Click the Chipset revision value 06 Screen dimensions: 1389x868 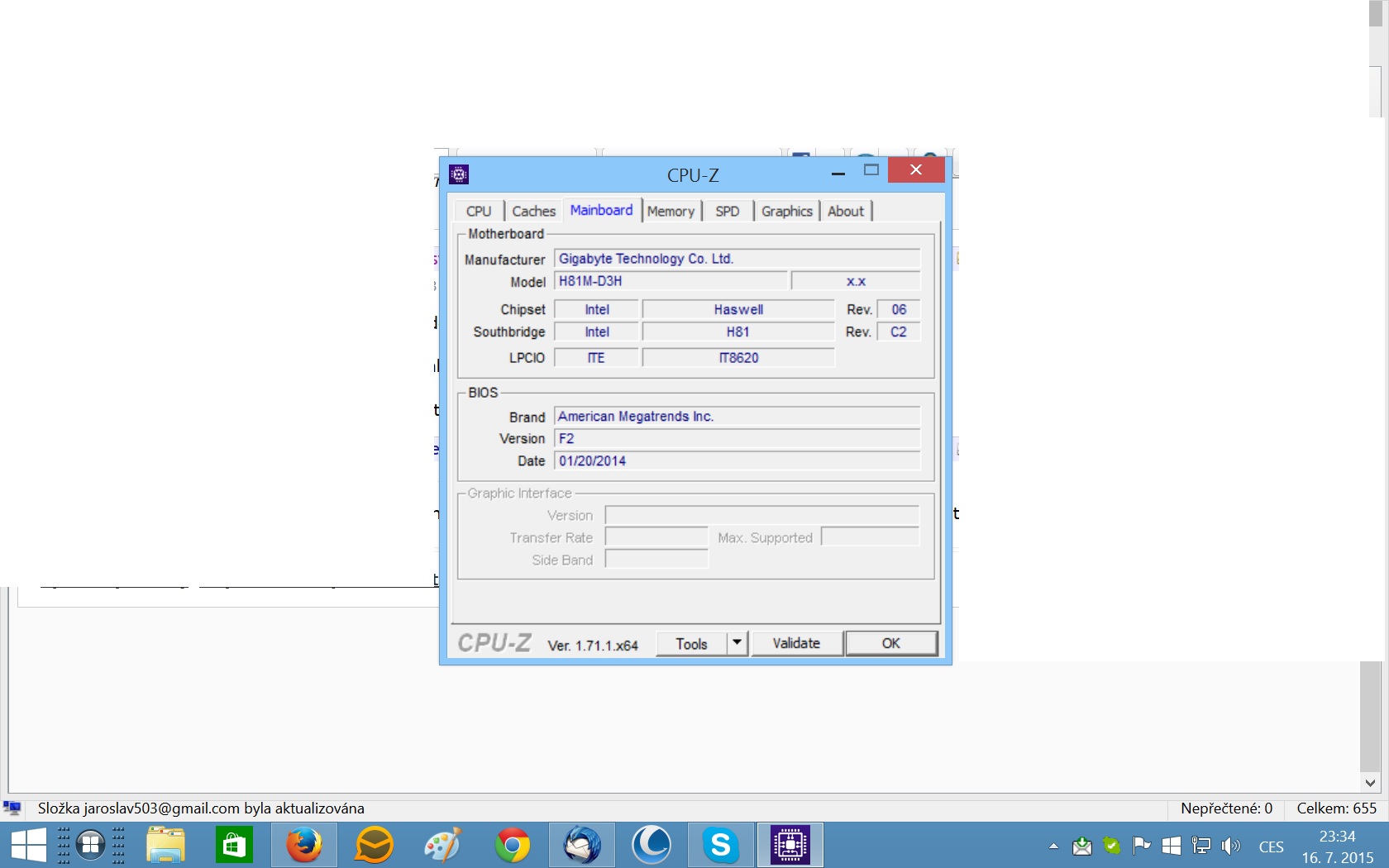click(x=899, y=309)
